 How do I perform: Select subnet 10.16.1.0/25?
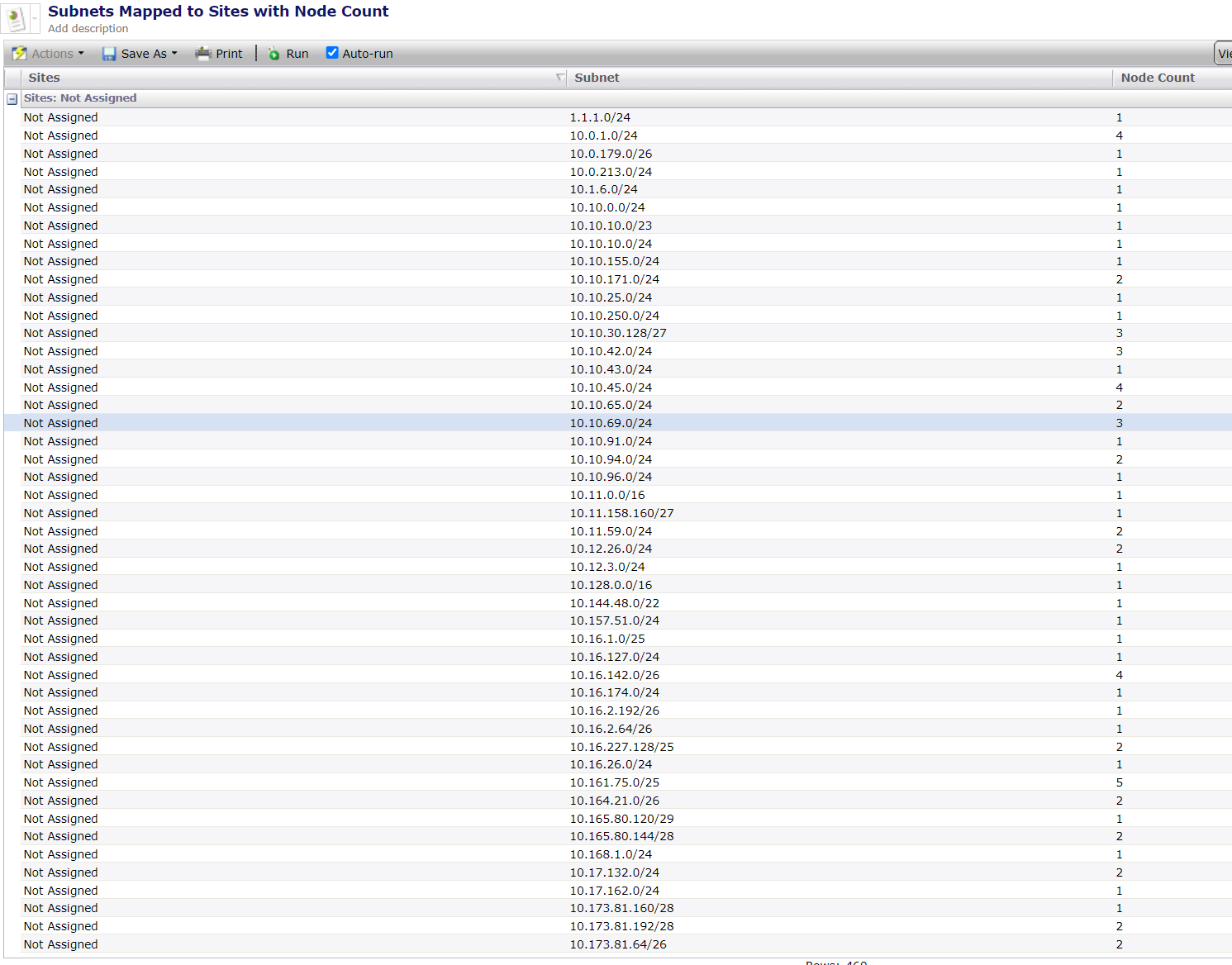[607, 639]
